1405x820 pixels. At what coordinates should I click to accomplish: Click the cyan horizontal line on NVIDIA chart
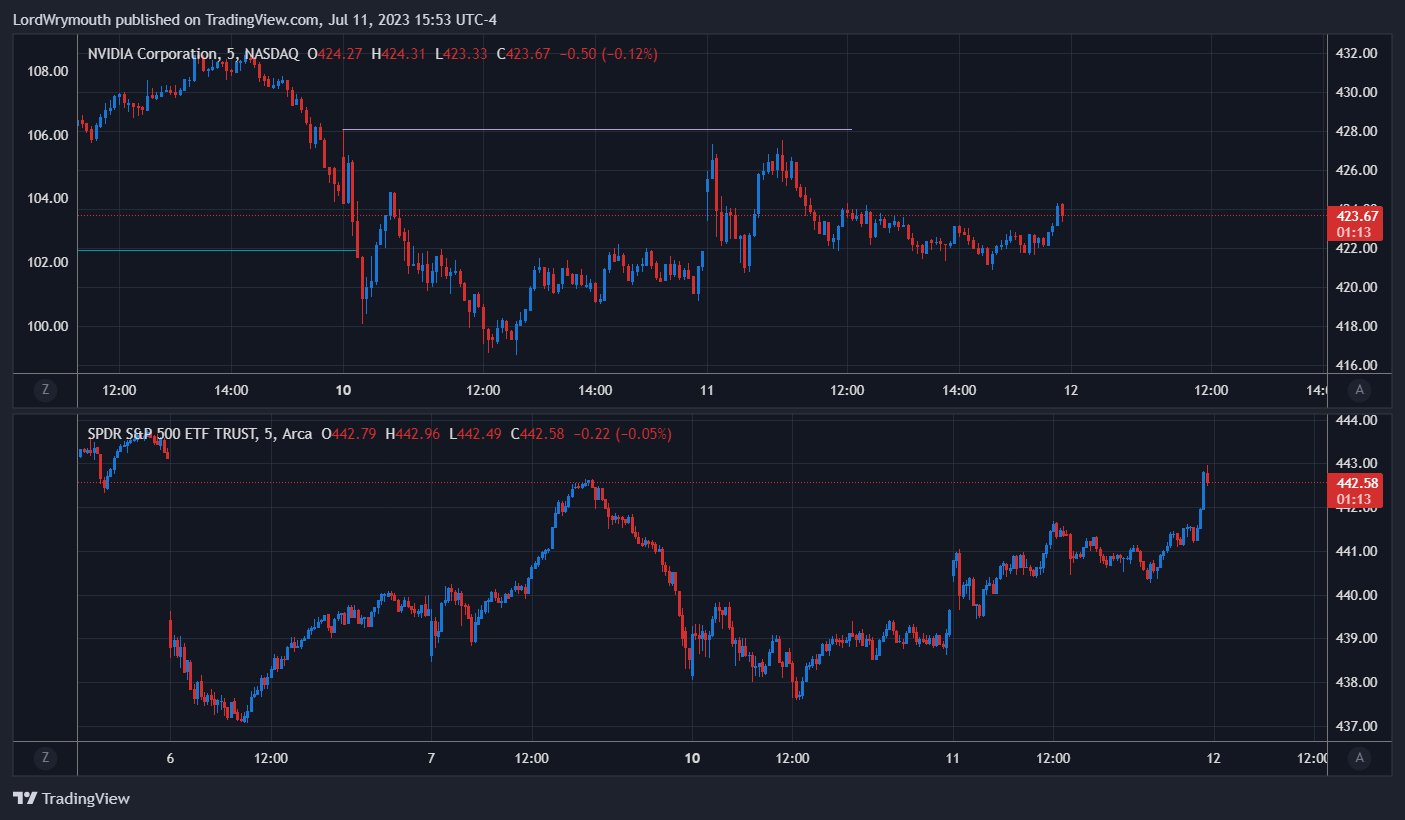click(216, 250)
